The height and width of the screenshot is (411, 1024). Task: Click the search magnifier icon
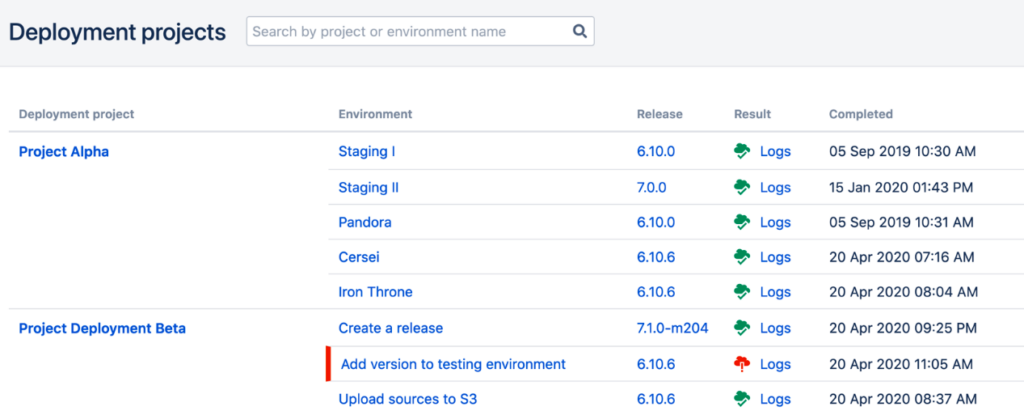579,31
